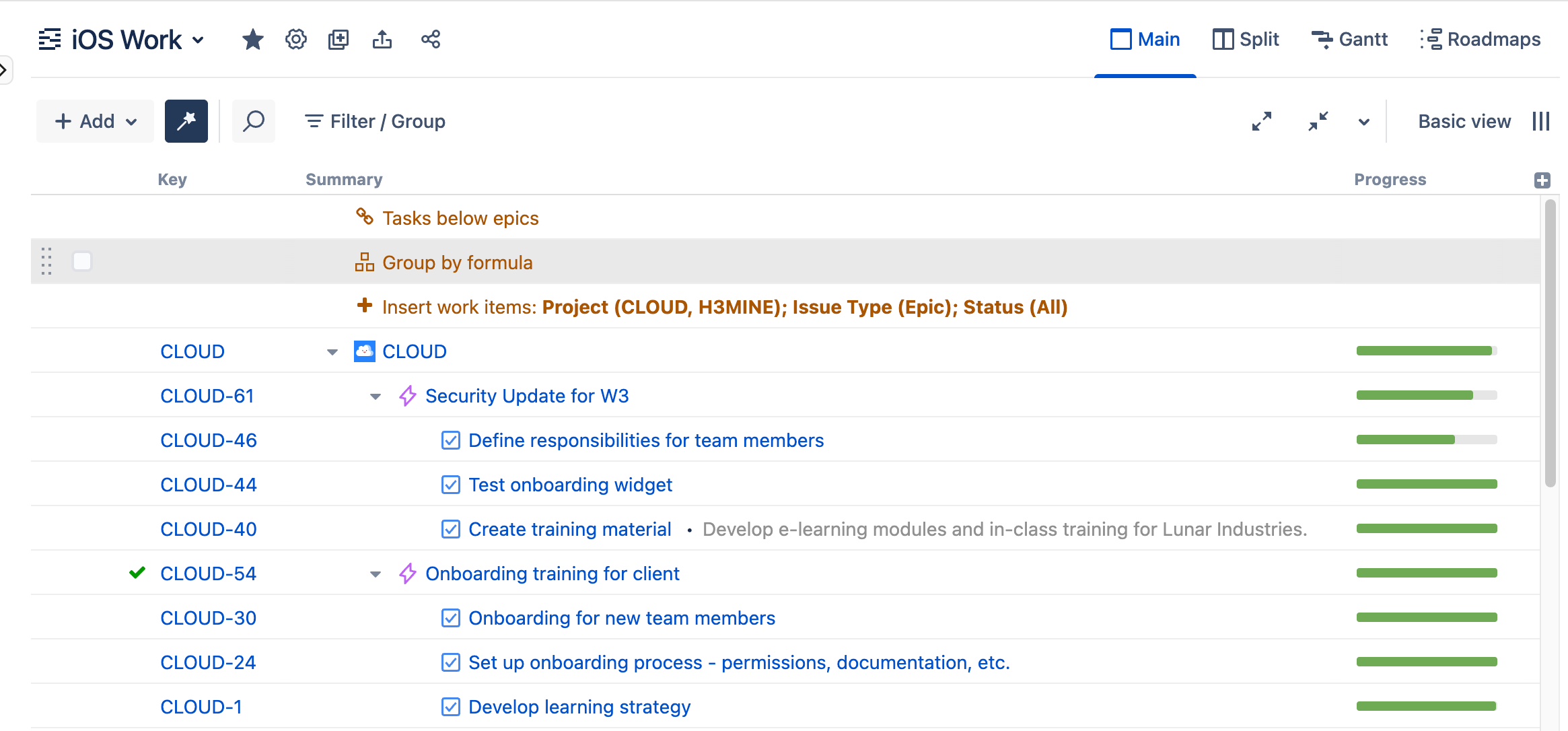Click the expand all items icon
Screen dimensions: 1568x731
click(x=1262, y=121)
